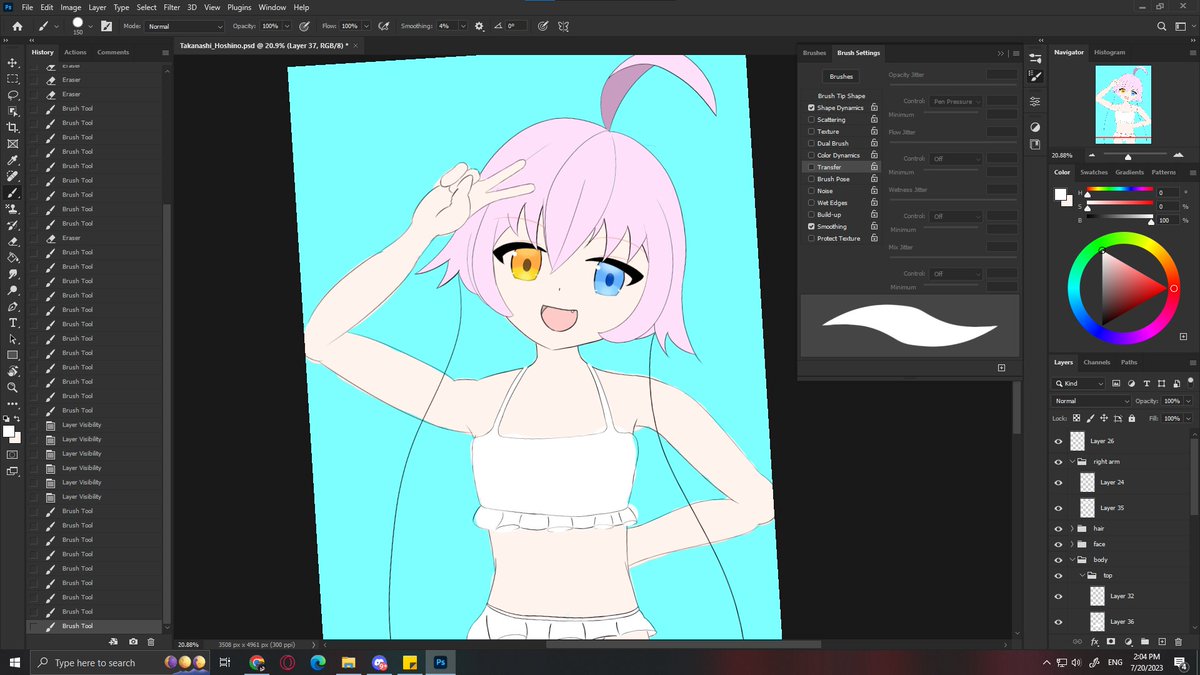Select the Pen tool
Image resolution: width=1200 pixels, height=675 pixels.
click(13, 306)
